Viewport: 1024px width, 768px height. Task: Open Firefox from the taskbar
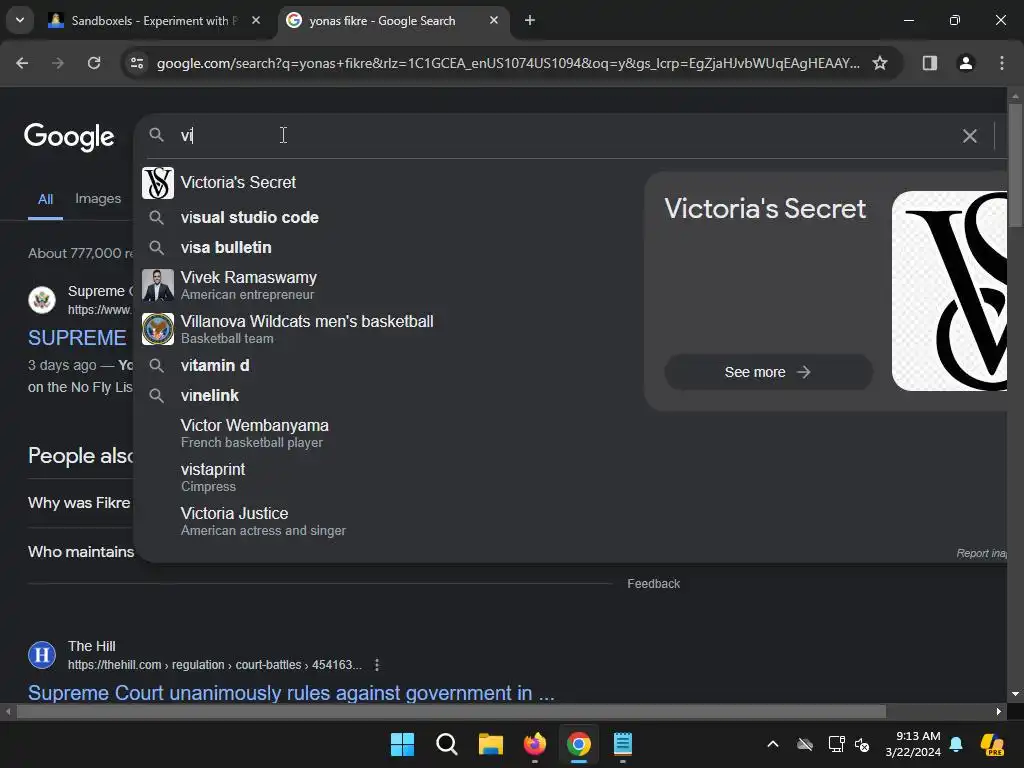point(535,744)
